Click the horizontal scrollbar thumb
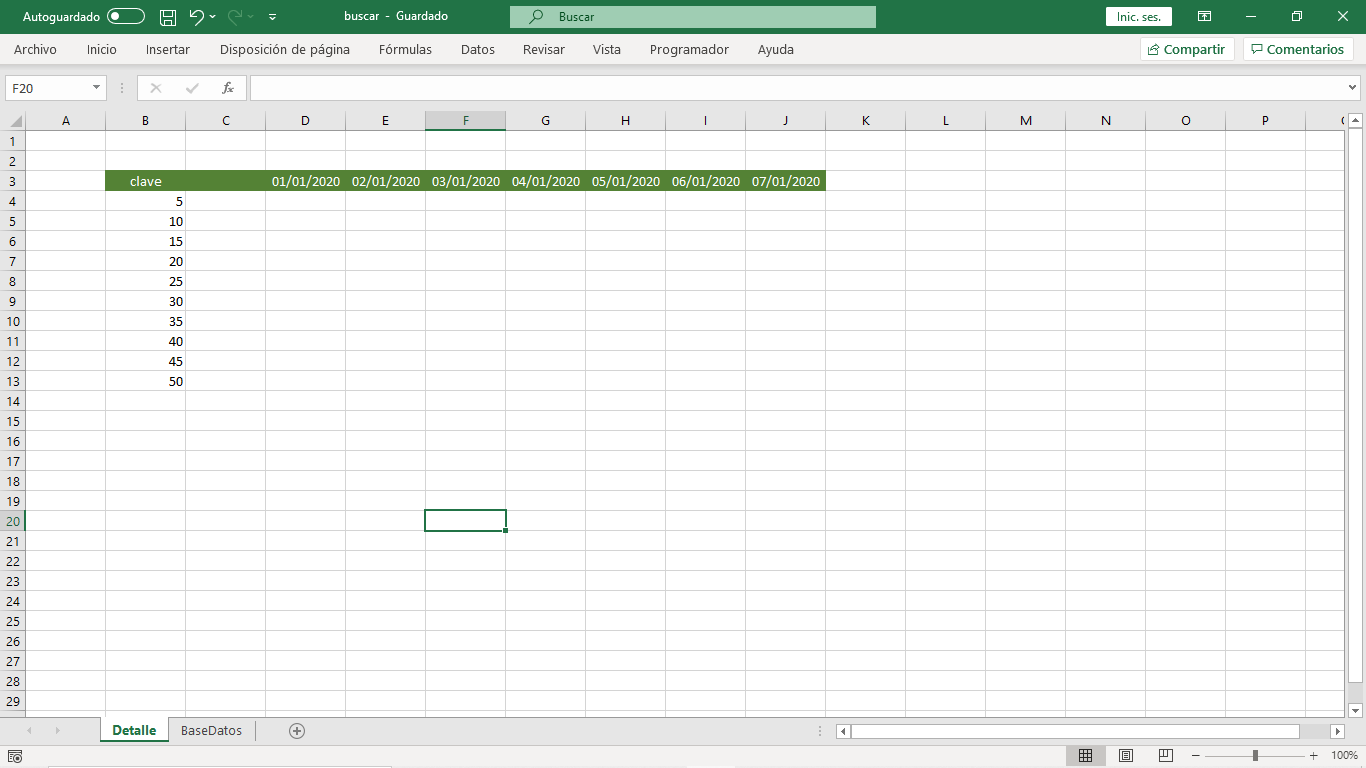 [x=1075, y=732]
